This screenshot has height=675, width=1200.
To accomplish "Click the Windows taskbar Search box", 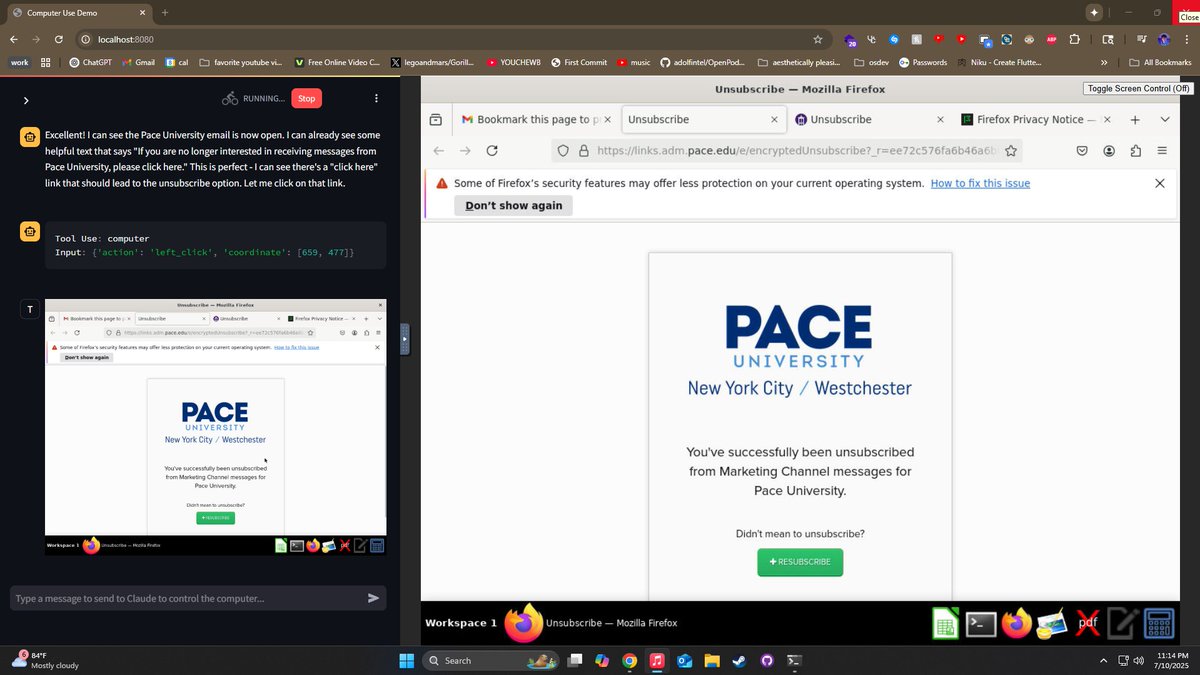I will coord(490,660).
